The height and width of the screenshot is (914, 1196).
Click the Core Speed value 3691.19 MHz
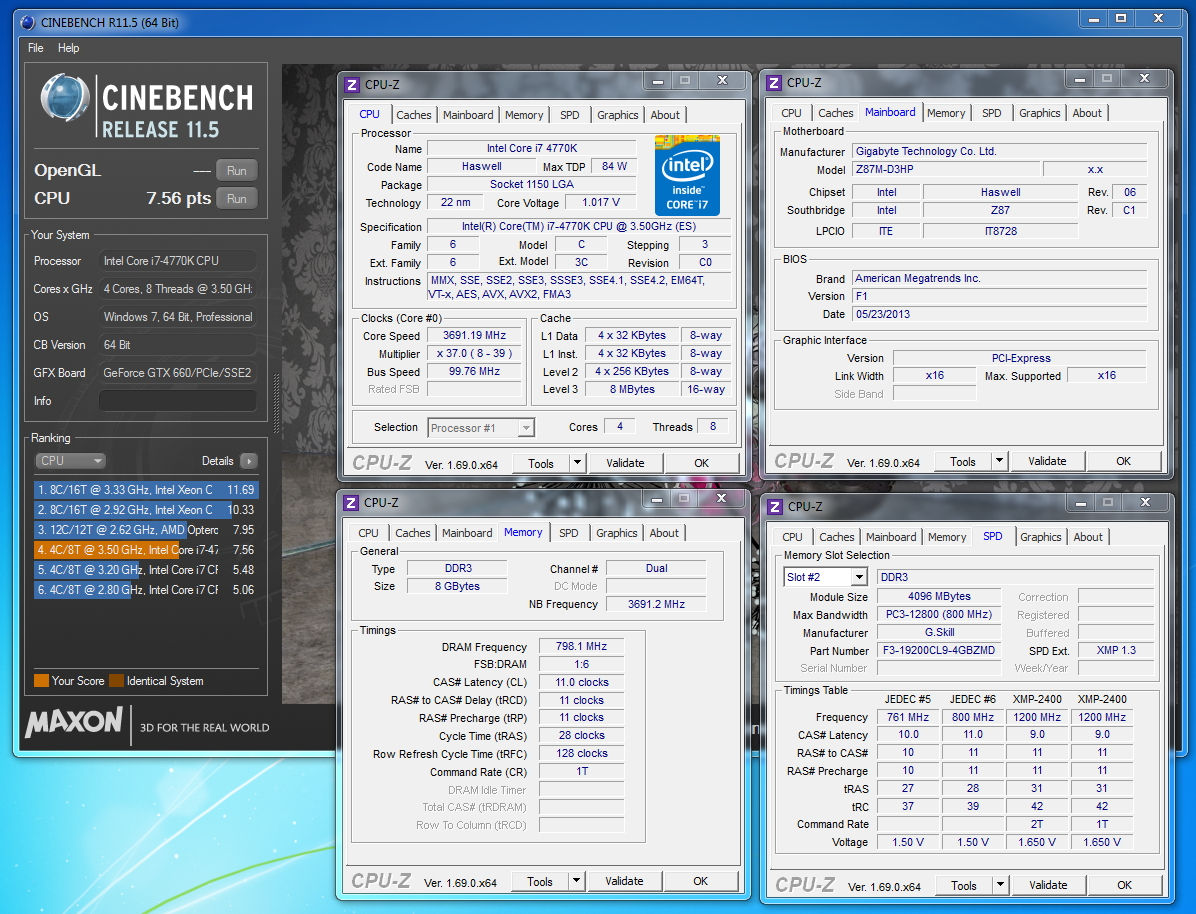[474, 335]
